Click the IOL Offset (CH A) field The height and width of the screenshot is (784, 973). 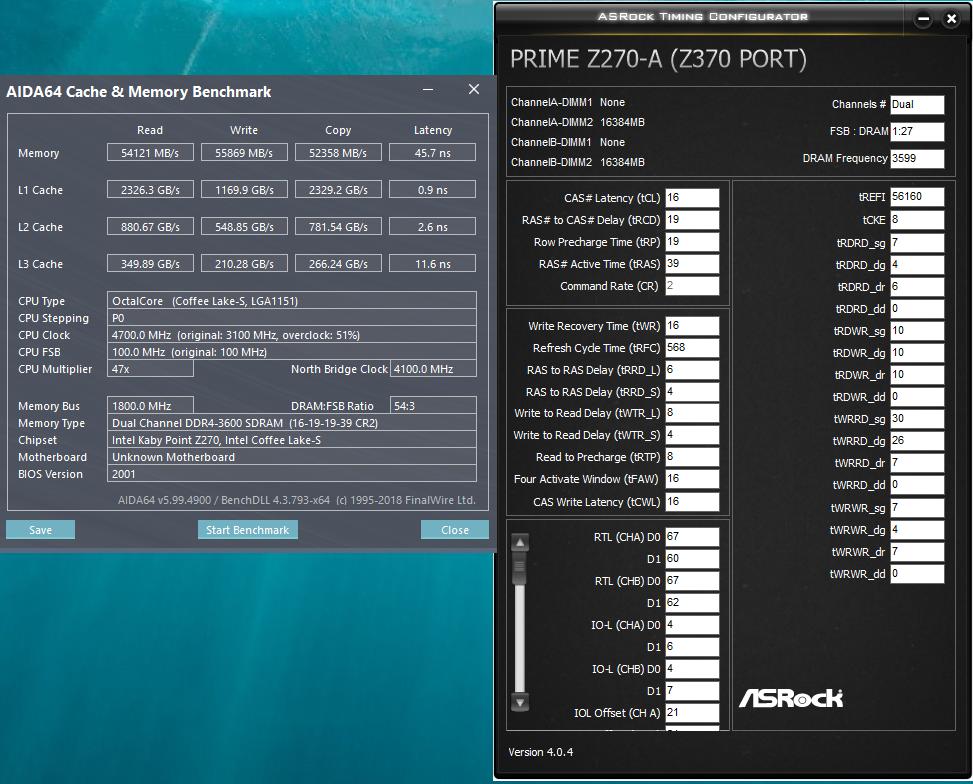pos(692,713)
